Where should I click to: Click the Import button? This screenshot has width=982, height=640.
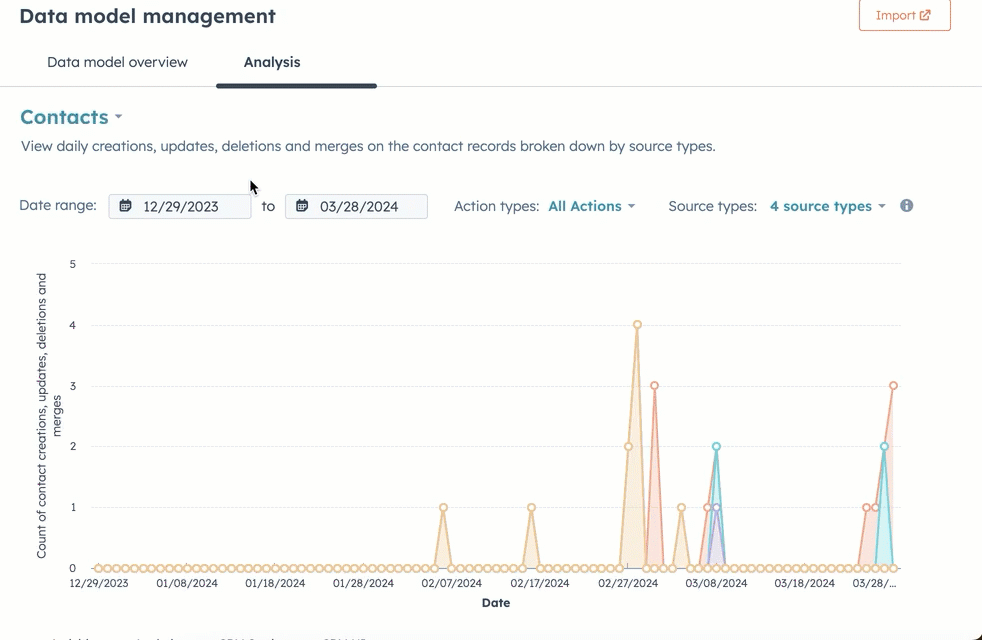point(904,15)
